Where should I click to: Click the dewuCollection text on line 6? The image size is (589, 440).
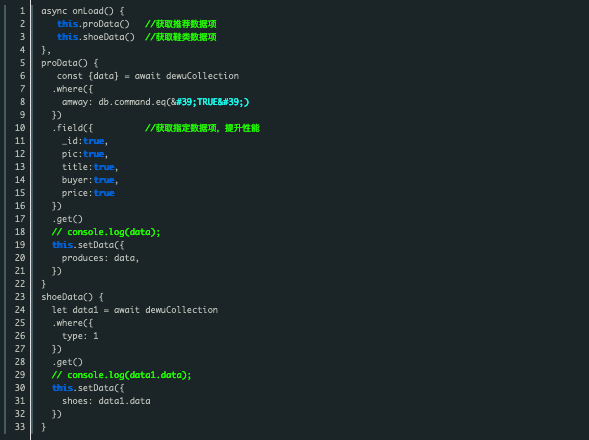(202, 76)
